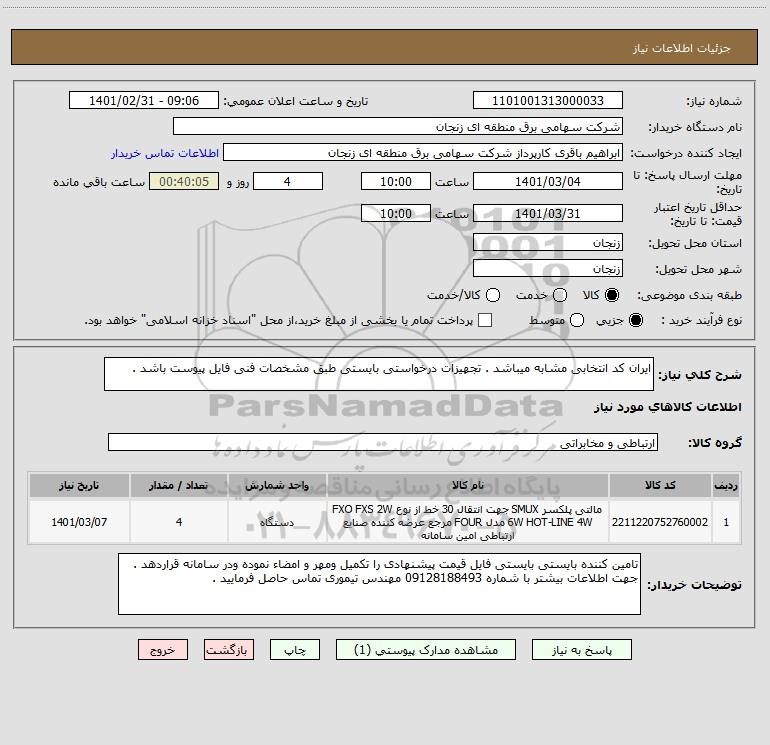Image resolution: width=770 pixels, height=745 pixels.
Task: Click the row number 1 cell
Action: click(x=726, y=522)
